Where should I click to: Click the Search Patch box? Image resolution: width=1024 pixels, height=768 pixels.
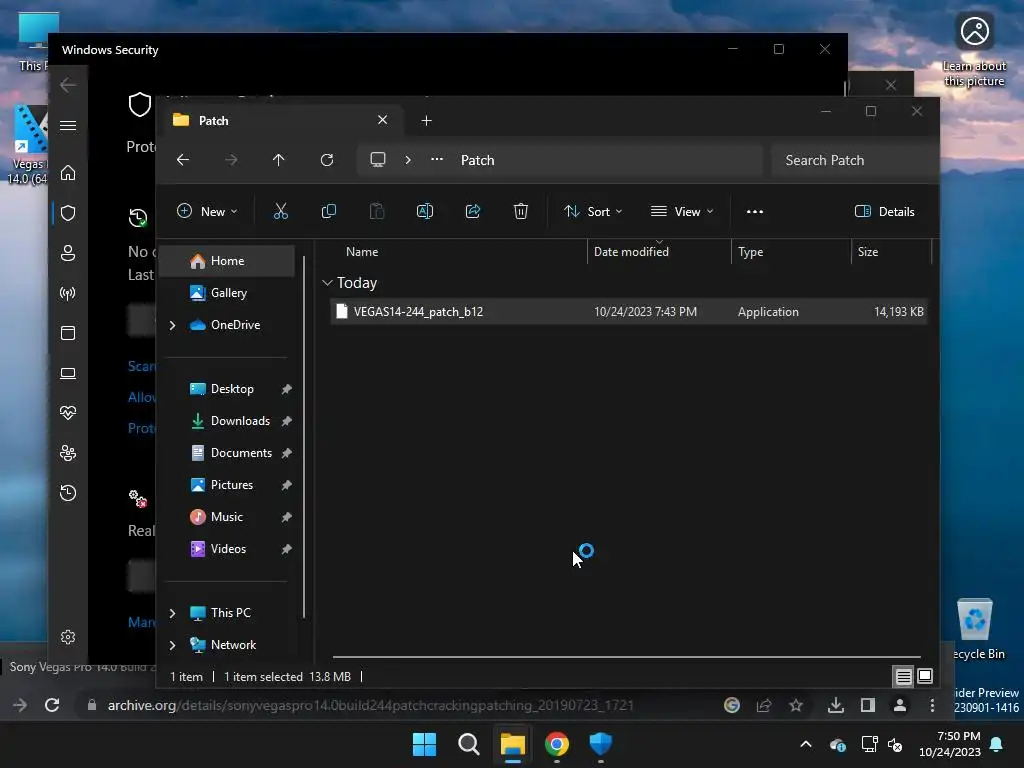pyautogui.click(x=854, y=161)
